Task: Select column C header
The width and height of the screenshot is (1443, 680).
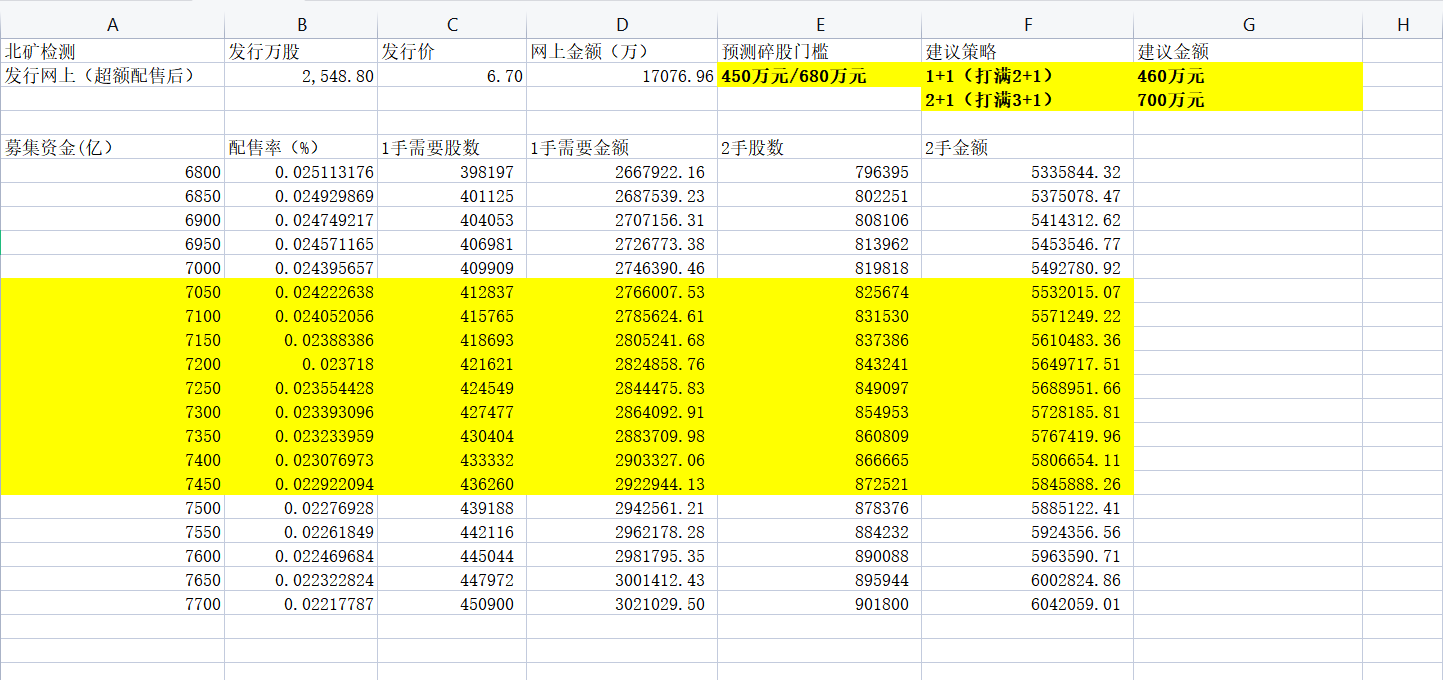Action: [x=452, y=25]
